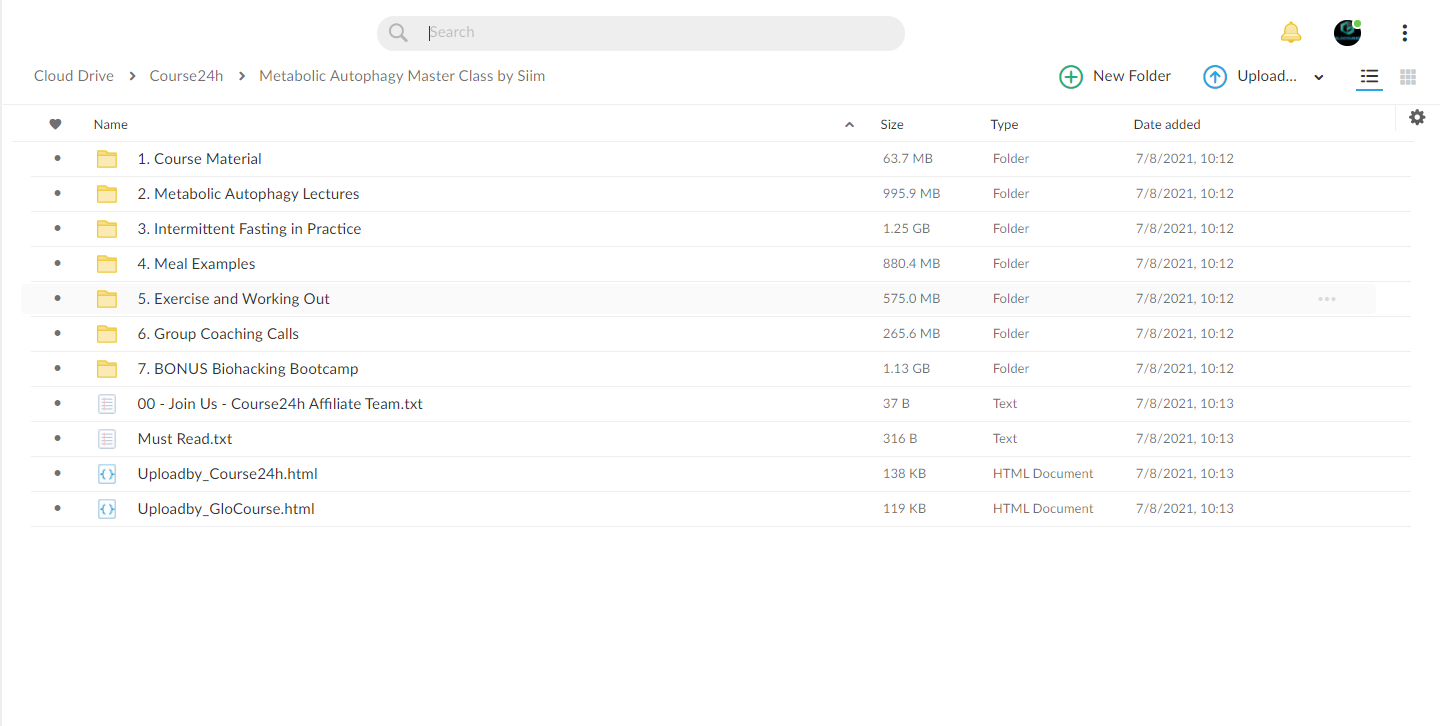
Task: Click text file icon of Must Read.txt
Action: [107, 439]
